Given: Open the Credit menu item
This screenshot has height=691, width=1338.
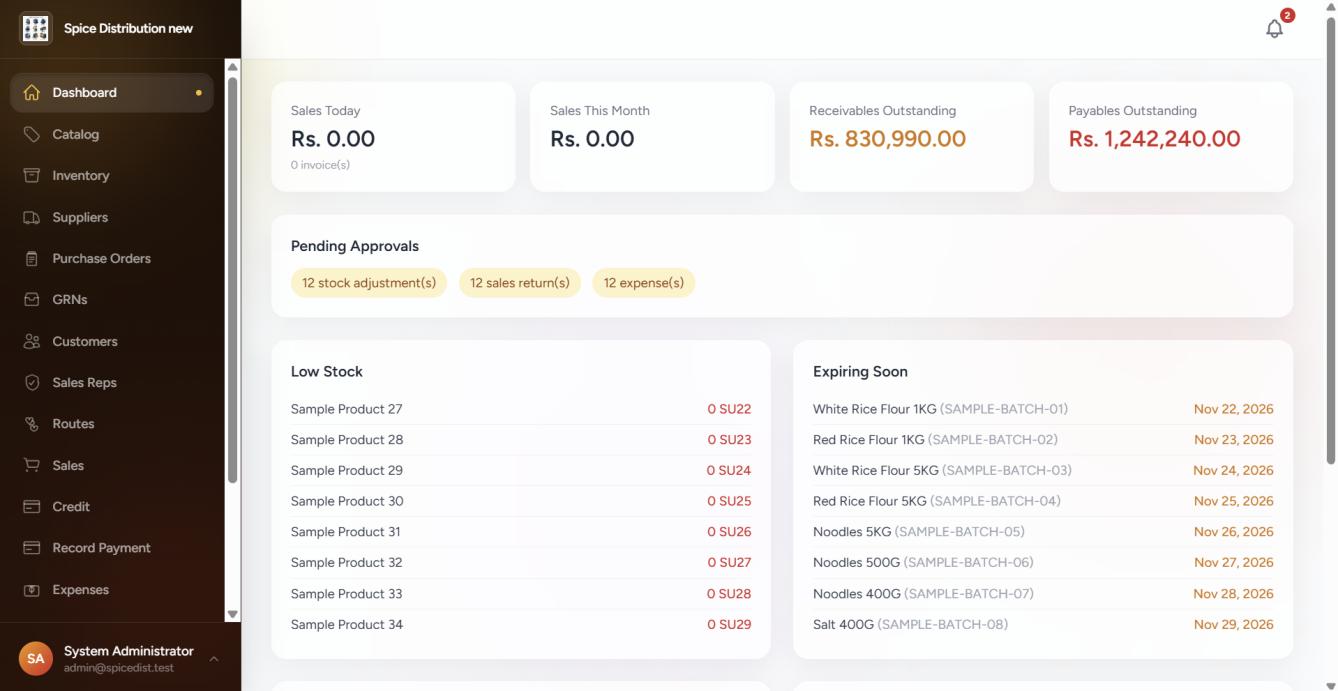Looking at the screenshot, I should (112, 507).
